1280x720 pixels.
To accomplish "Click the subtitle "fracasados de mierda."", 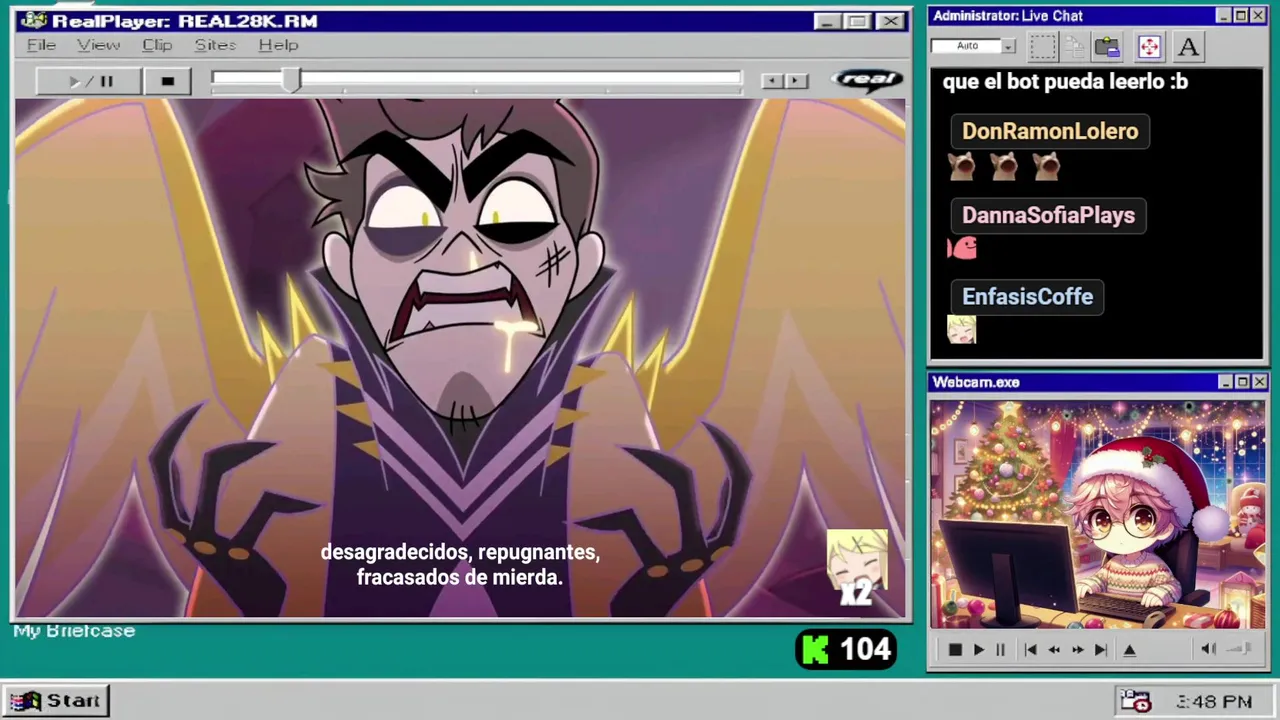I will tap(460, 577).
